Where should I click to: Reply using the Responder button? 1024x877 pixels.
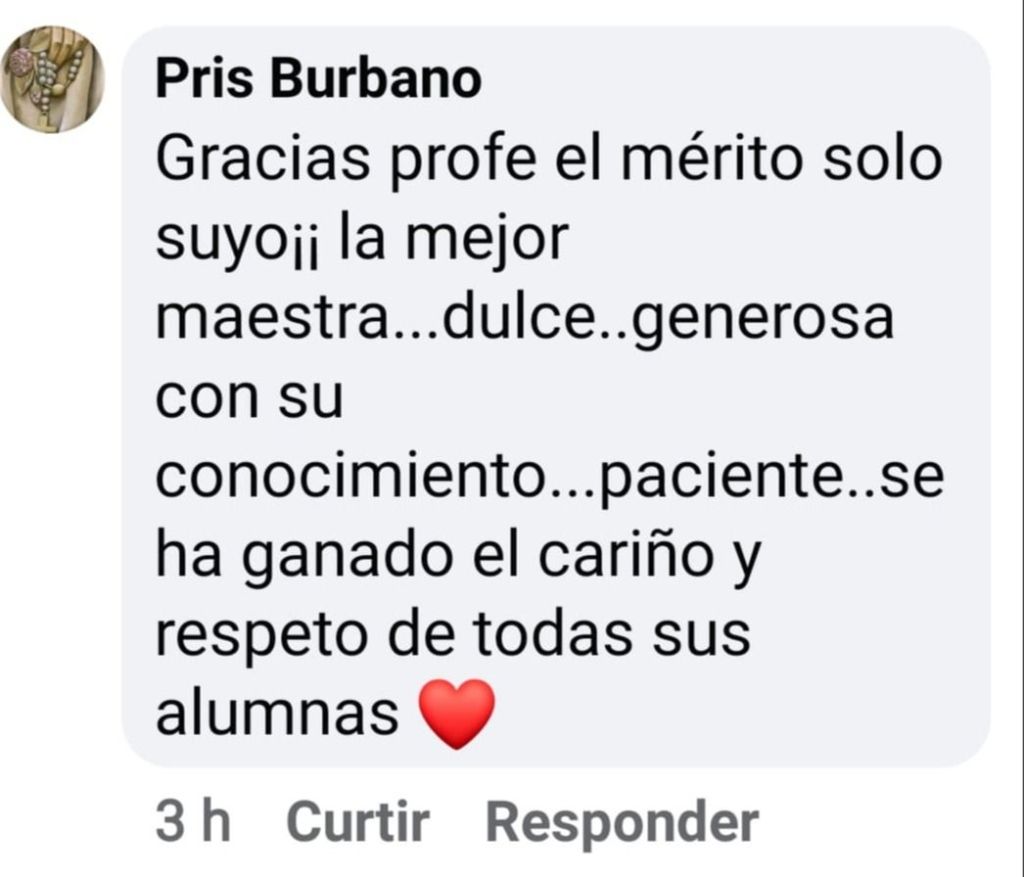pos(621,822)
